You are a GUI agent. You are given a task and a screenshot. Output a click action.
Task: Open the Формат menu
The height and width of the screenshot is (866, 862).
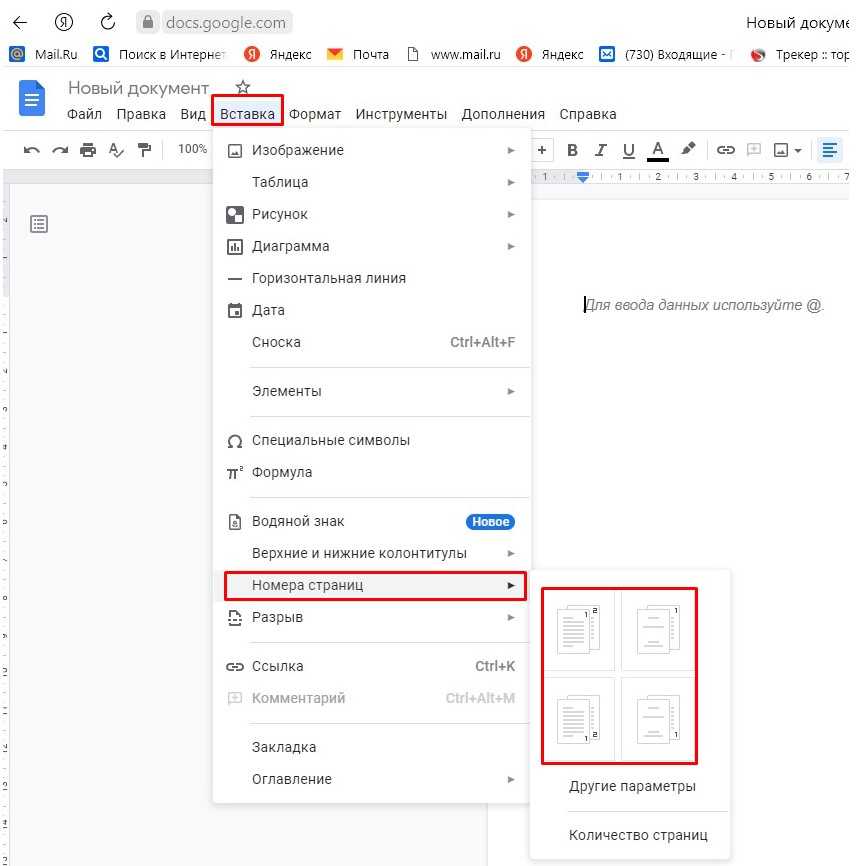(315, 114)
